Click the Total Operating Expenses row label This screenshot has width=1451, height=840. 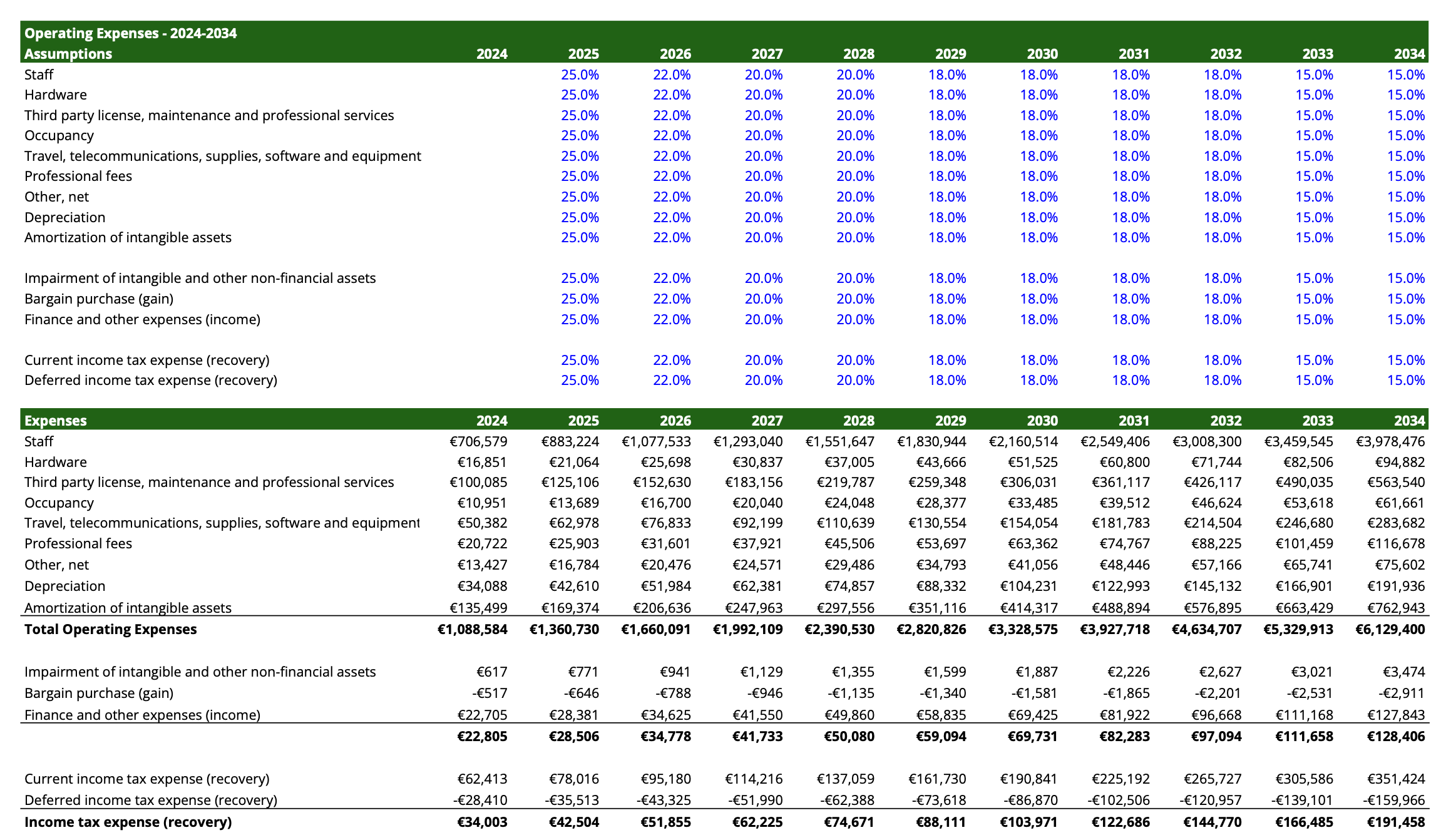pyautogui.click(x=110, y=629)
